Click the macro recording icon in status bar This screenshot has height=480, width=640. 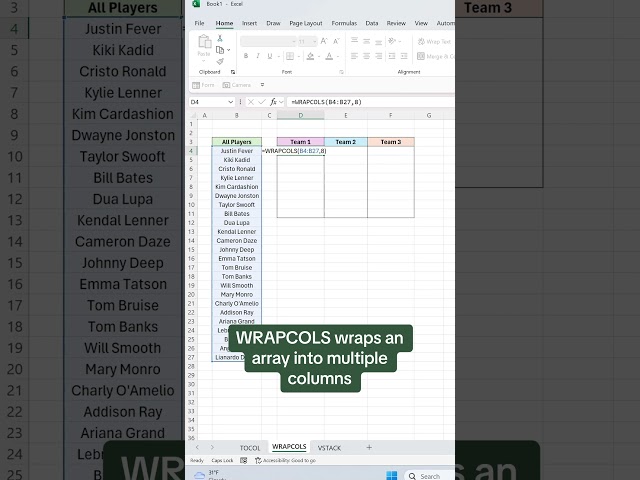pos(244,460)
